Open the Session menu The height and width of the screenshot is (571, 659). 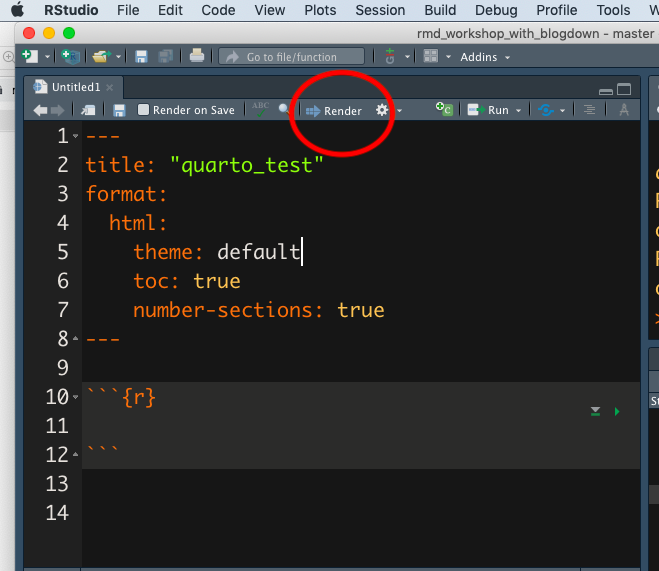(x=380, y=10)
